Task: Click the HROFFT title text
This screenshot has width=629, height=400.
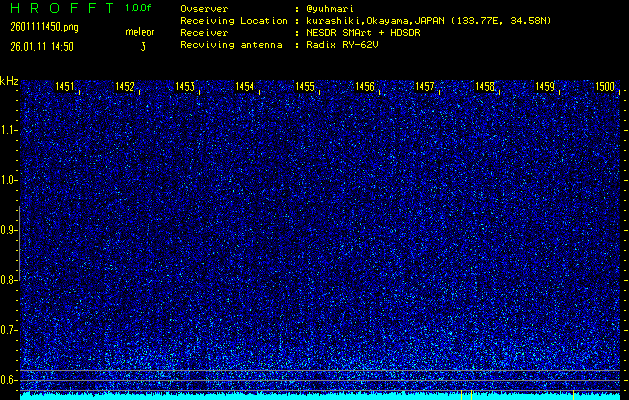Action: (x=54, y=7)
